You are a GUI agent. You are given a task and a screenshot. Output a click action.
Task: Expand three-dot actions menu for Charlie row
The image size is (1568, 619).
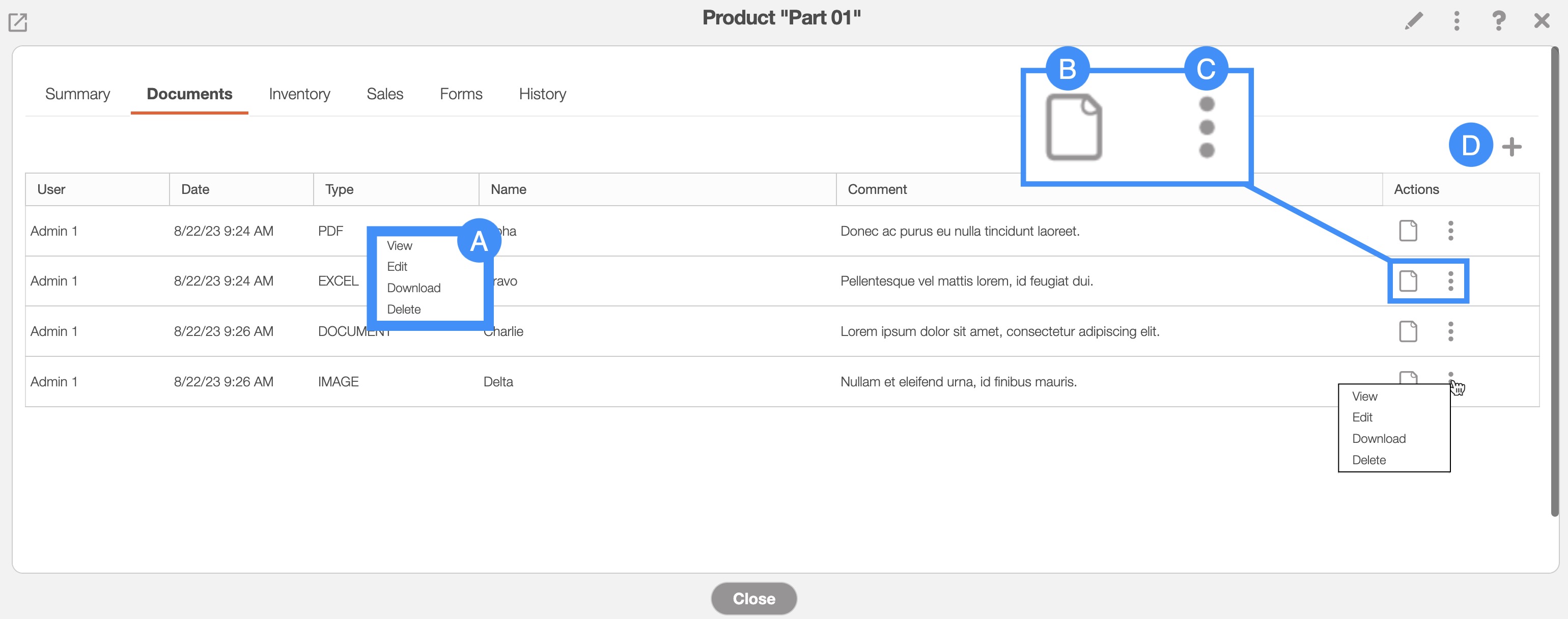point(1450,332)
